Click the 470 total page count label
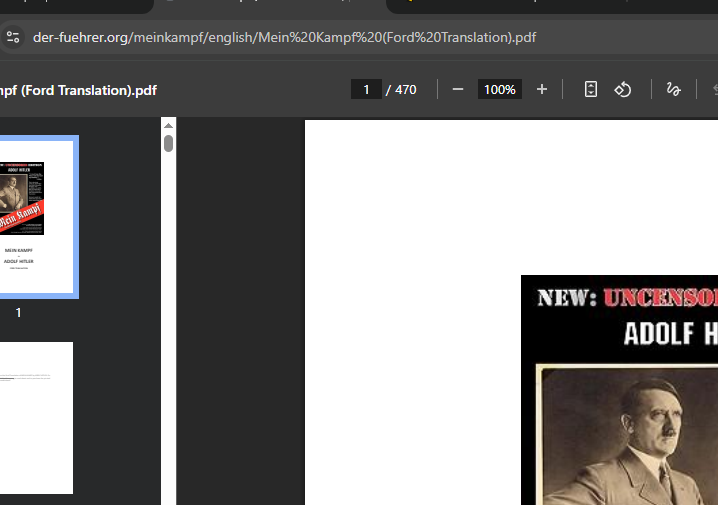This screenshot has height=505, width=718. click(x=405, y=90)
